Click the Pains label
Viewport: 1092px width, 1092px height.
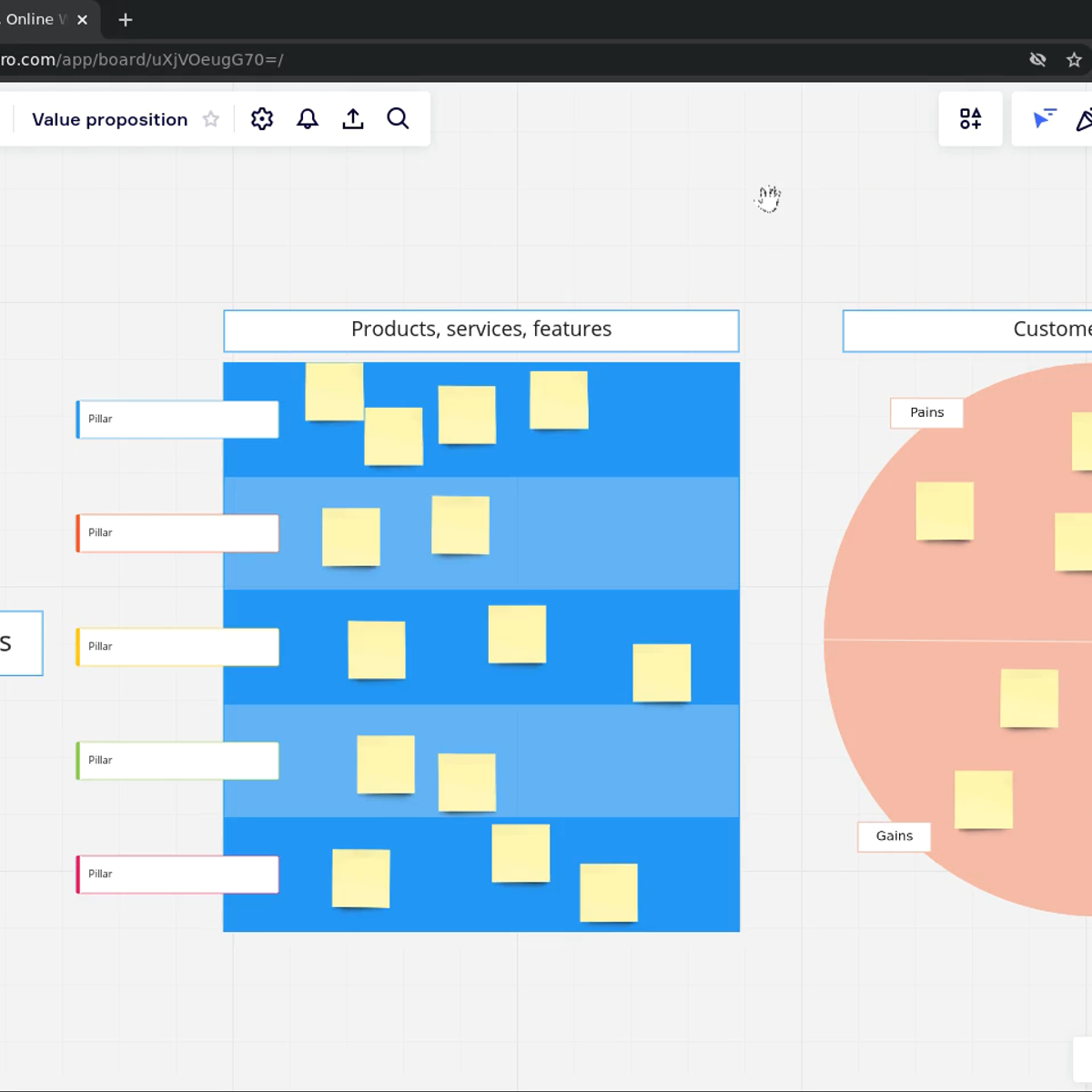coord(926,412)
